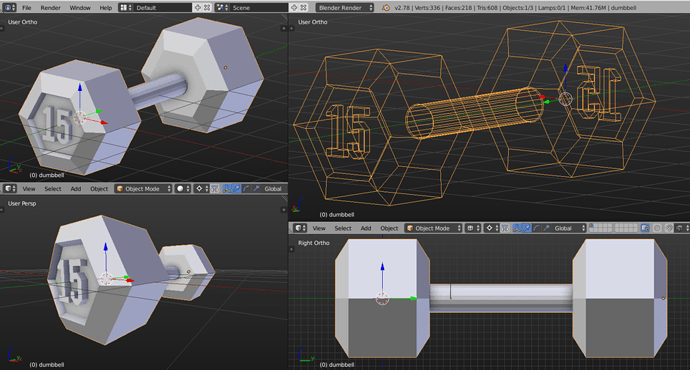Viewport: 690px width, 370px height.
Task: Open Add menu in right viewport header
Action: tap(366, 228)
